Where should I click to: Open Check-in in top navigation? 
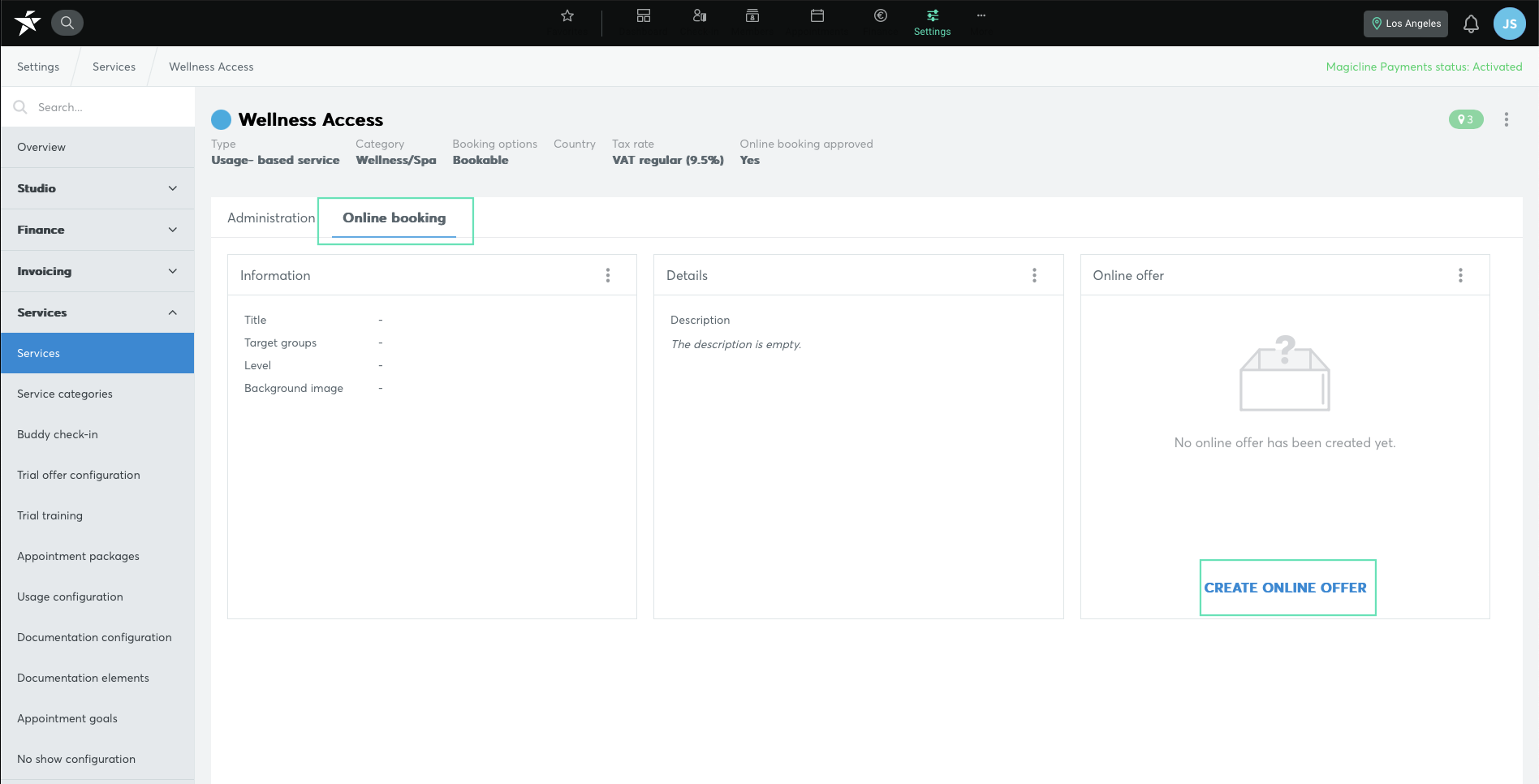[700, 15]
